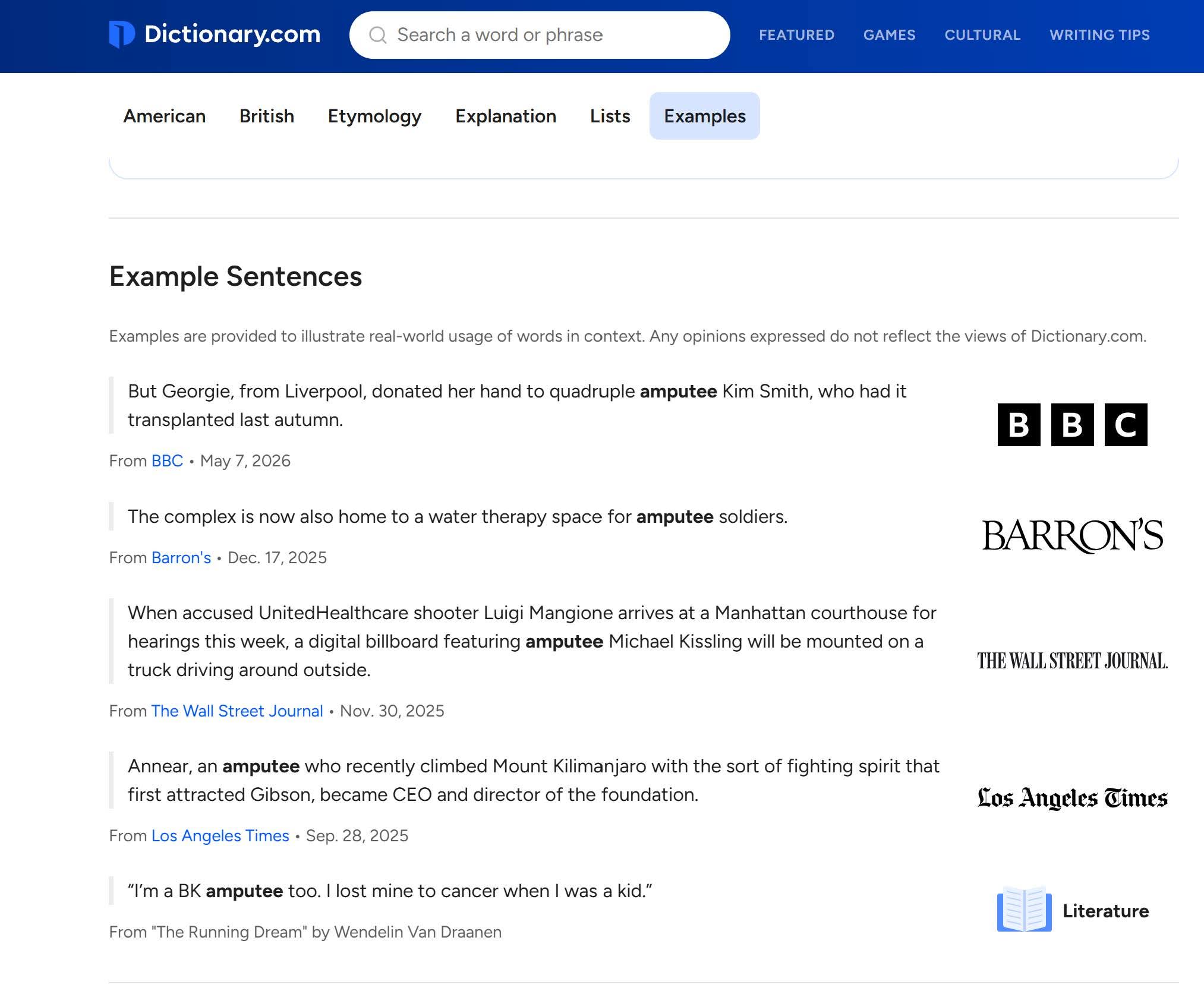
Task: Click the date Nov. 30, 2025
Action: (392, 711)
